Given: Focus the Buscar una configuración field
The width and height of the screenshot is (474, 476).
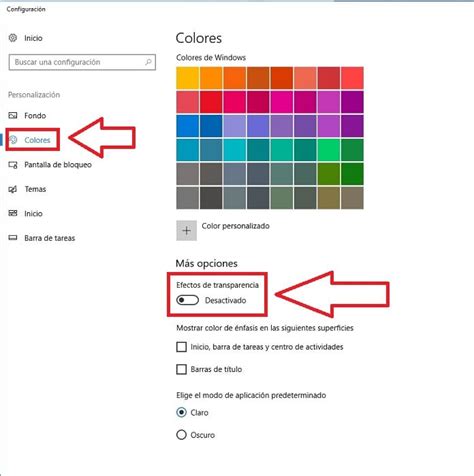Looking at the screenshot, I should click(x=82, y=62).
